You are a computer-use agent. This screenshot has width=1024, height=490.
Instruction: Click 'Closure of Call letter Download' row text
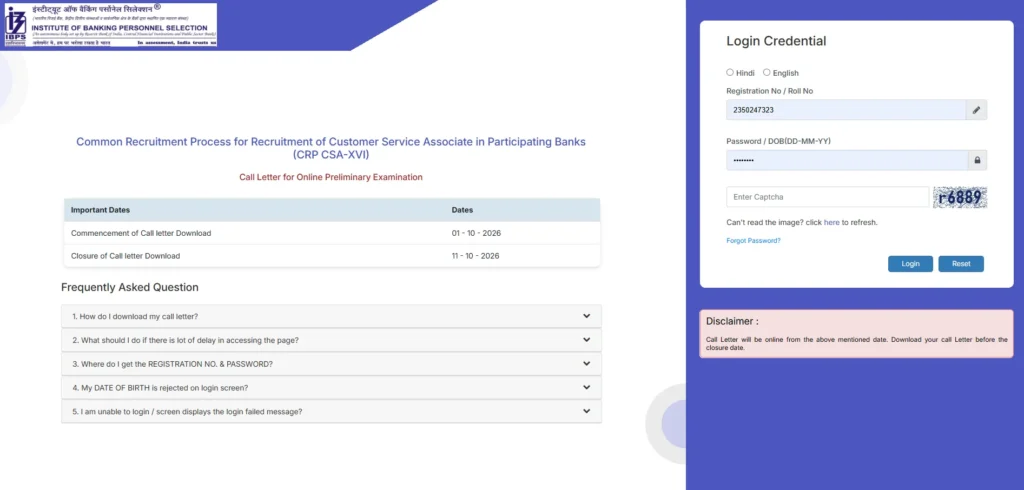[x=125, y=256]
